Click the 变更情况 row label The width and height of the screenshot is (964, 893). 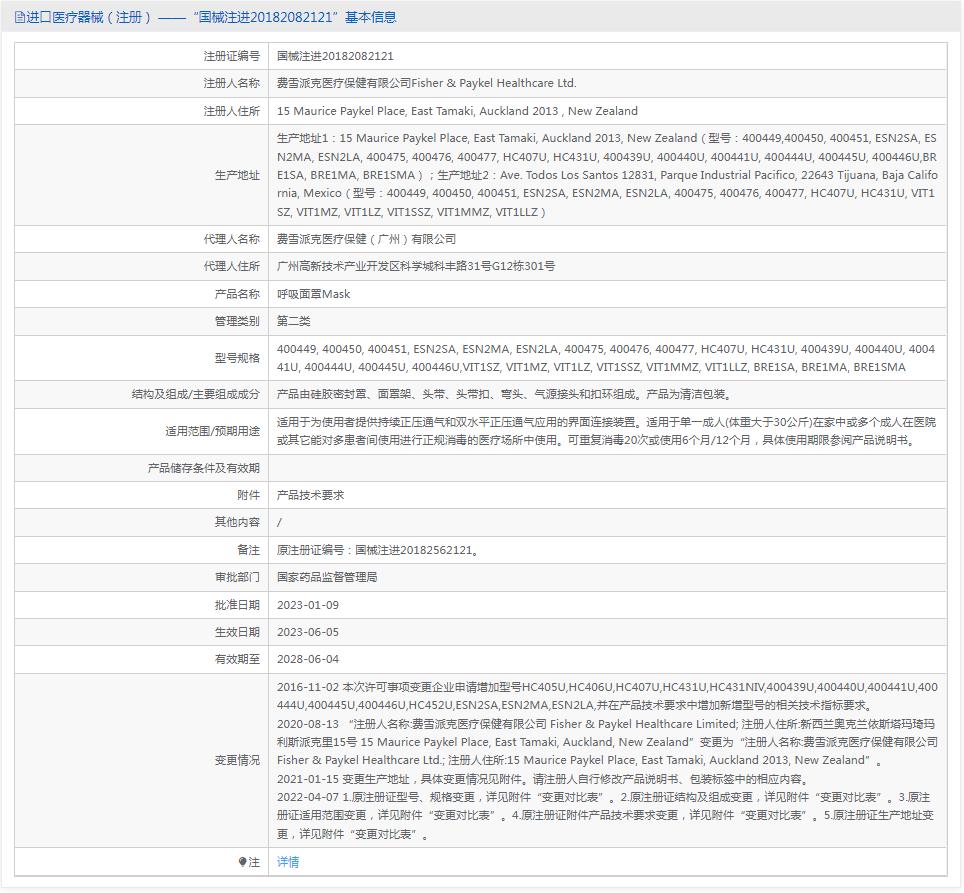click(238, 760)
